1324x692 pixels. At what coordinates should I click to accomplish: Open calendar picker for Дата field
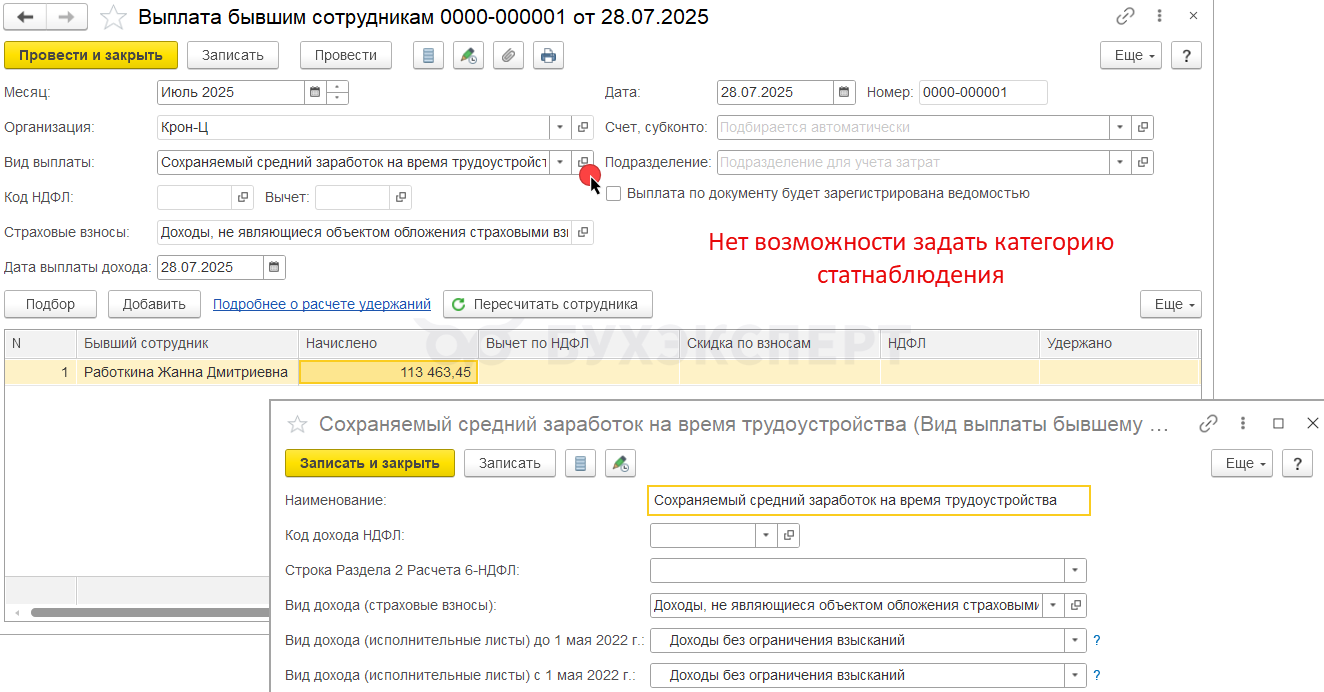point(845,92)
